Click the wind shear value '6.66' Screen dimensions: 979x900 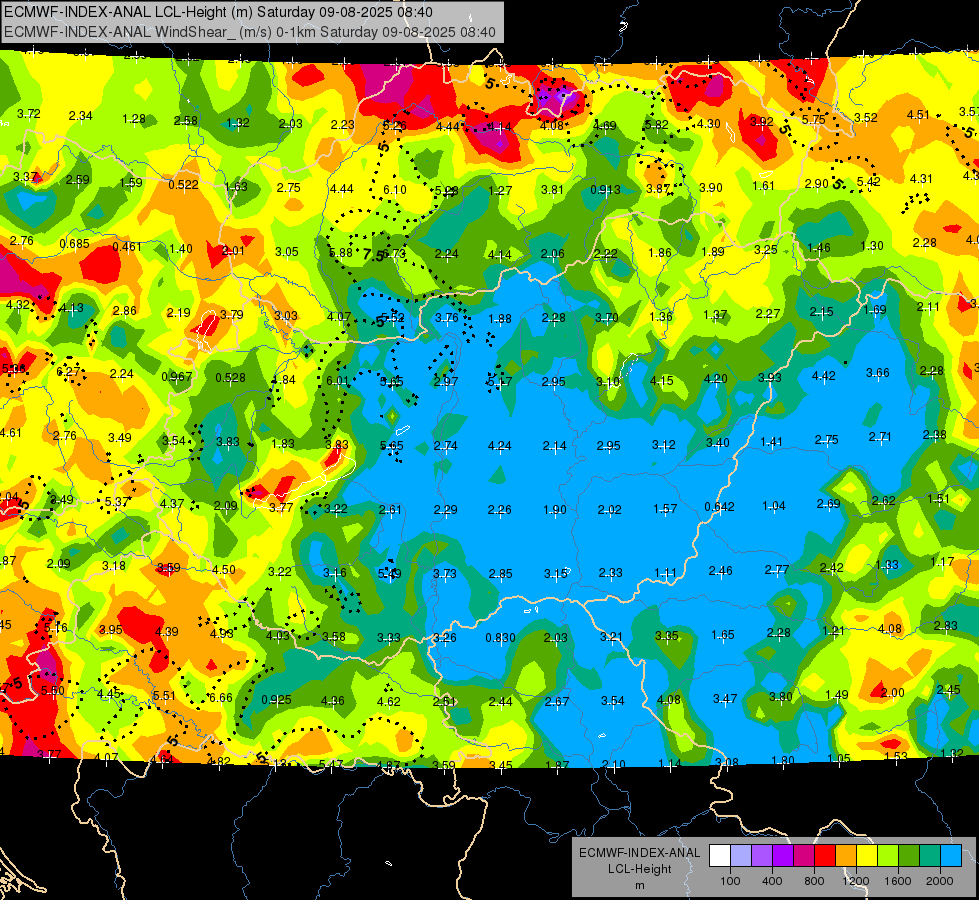pos(220,698)
